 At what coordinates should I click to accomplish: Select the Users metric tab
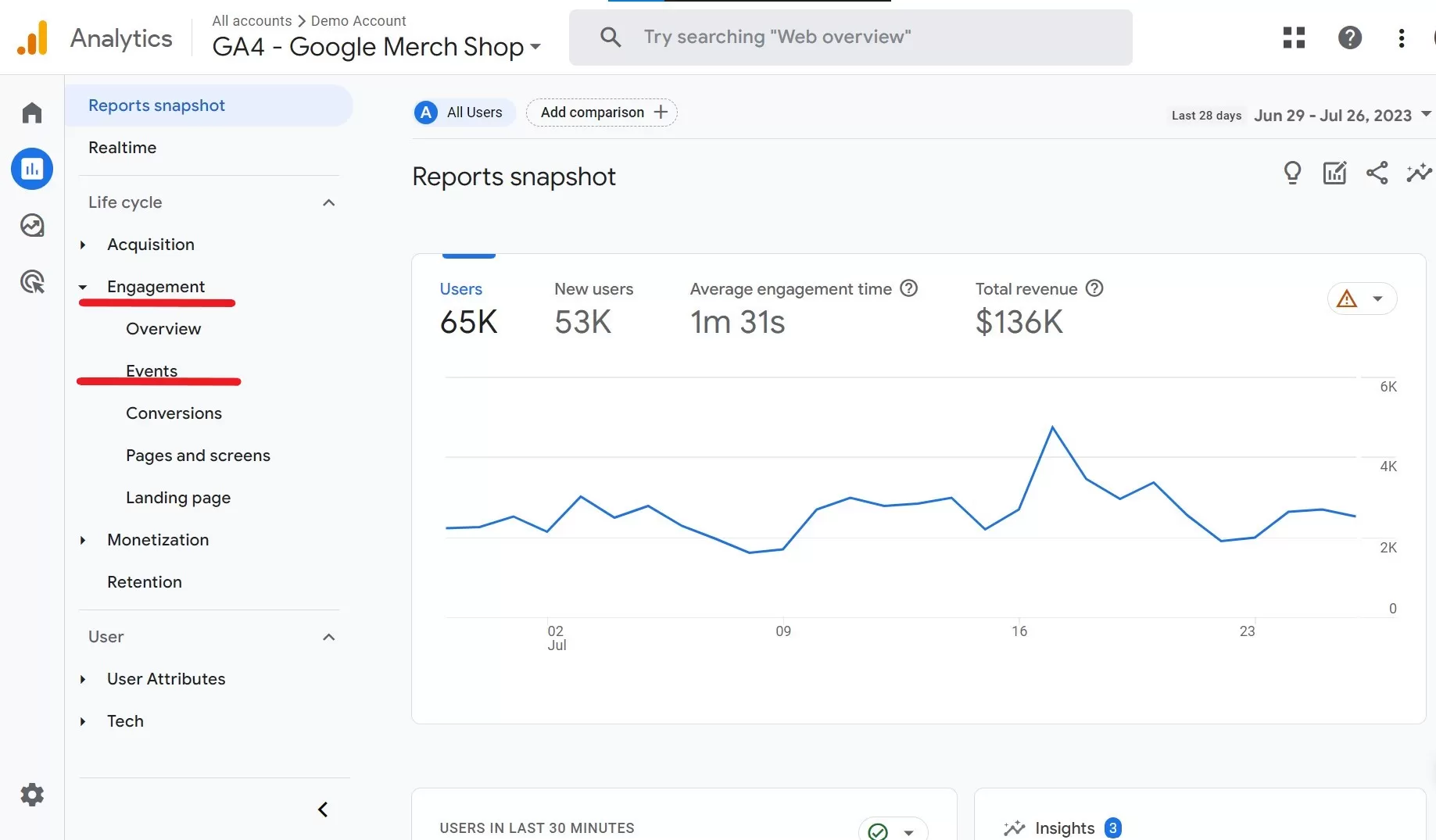[x=468, y=309]
